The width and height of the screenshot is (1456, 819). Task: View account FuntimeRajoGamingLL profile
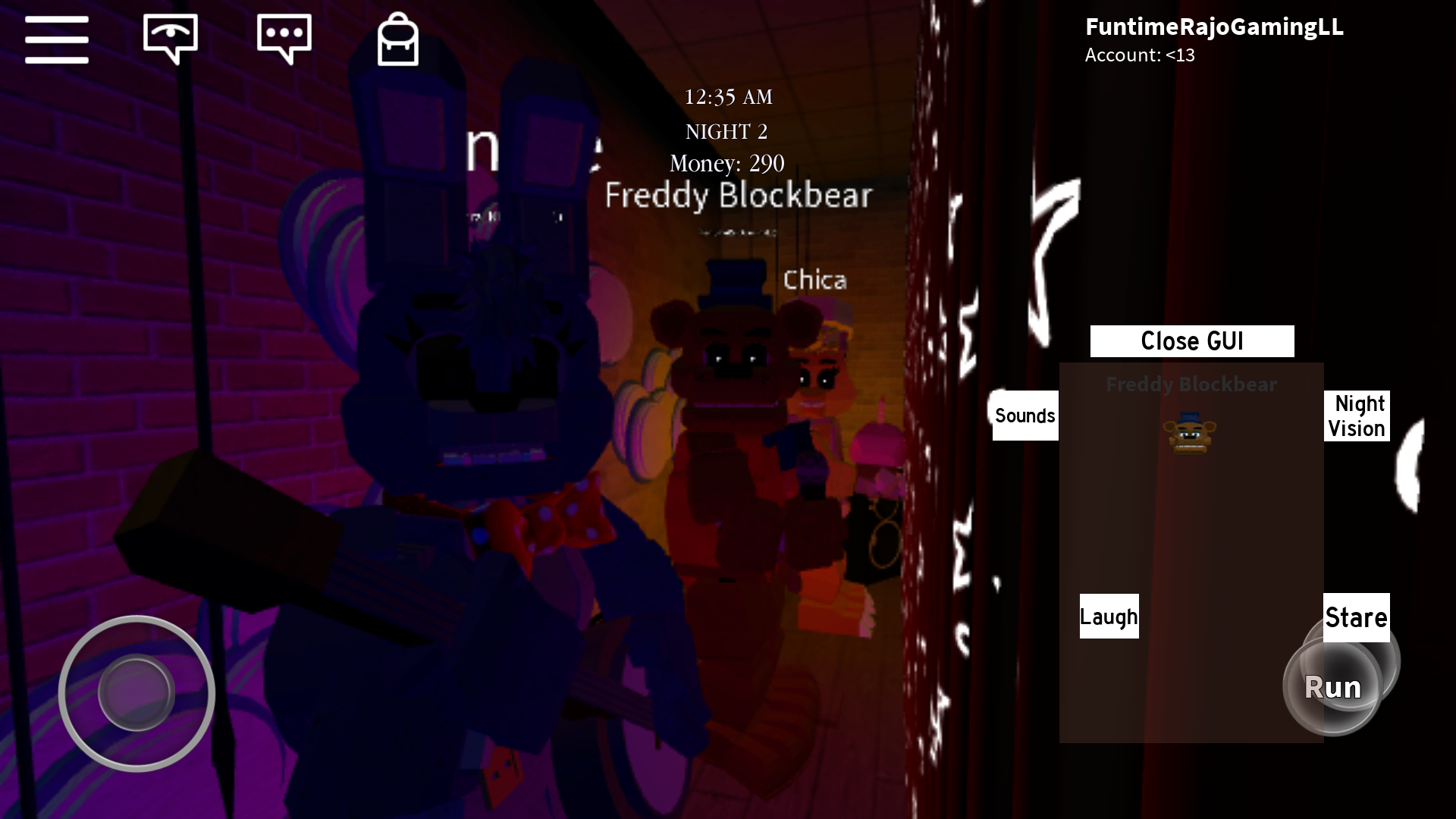click(1213, 26)
